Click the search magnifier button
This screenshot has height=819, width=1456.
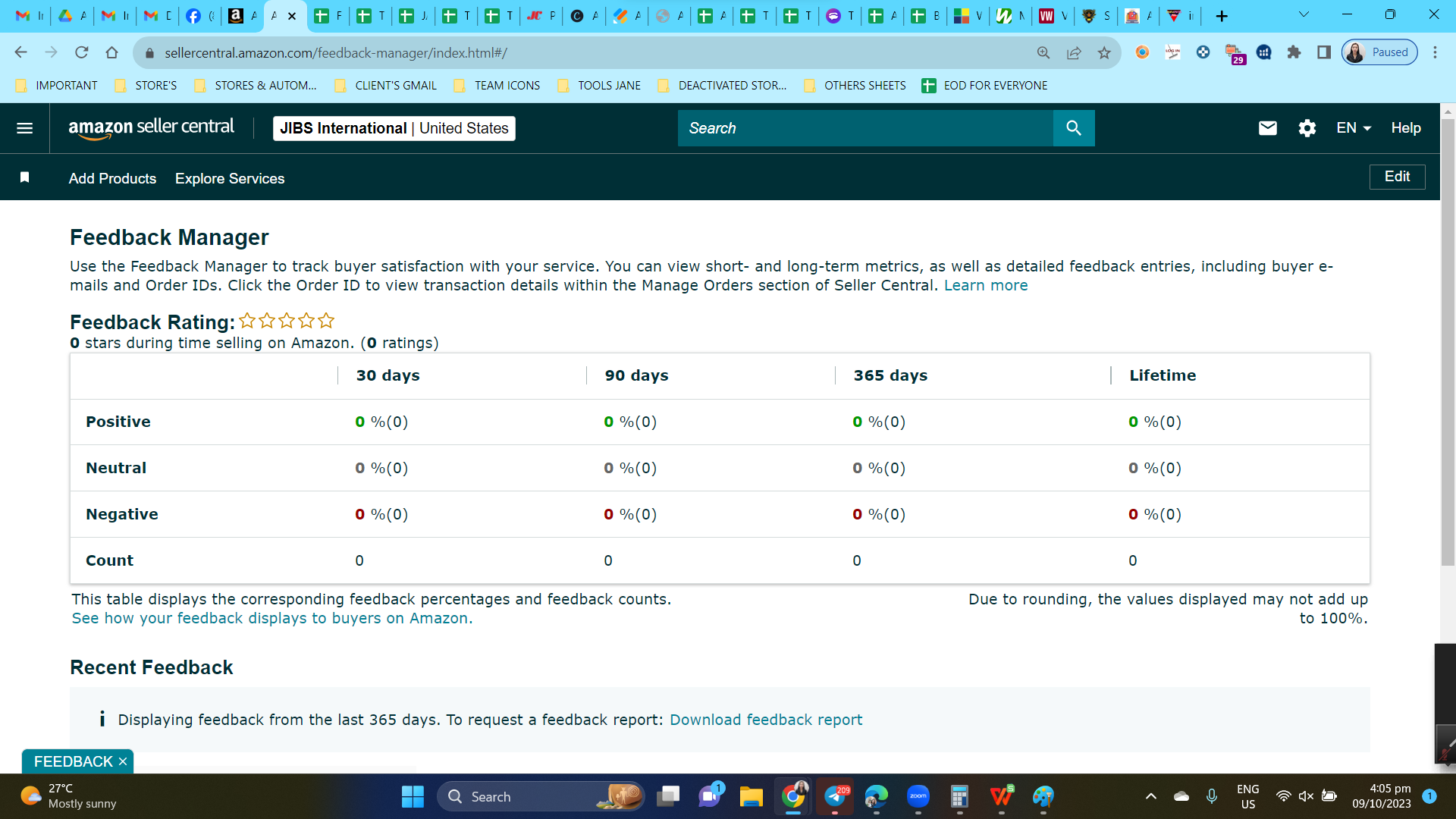pyautogui.click(x=1073, y=128)
